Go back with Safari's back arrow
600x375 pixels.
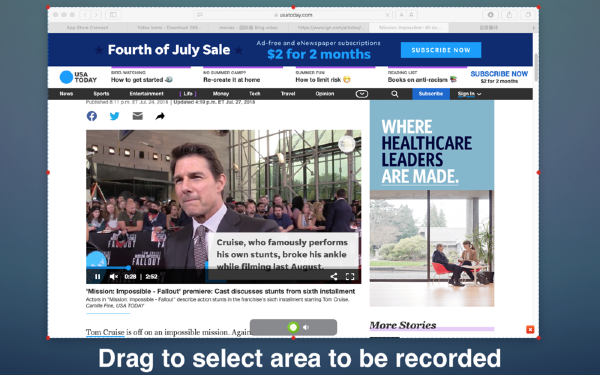point(85,15)
